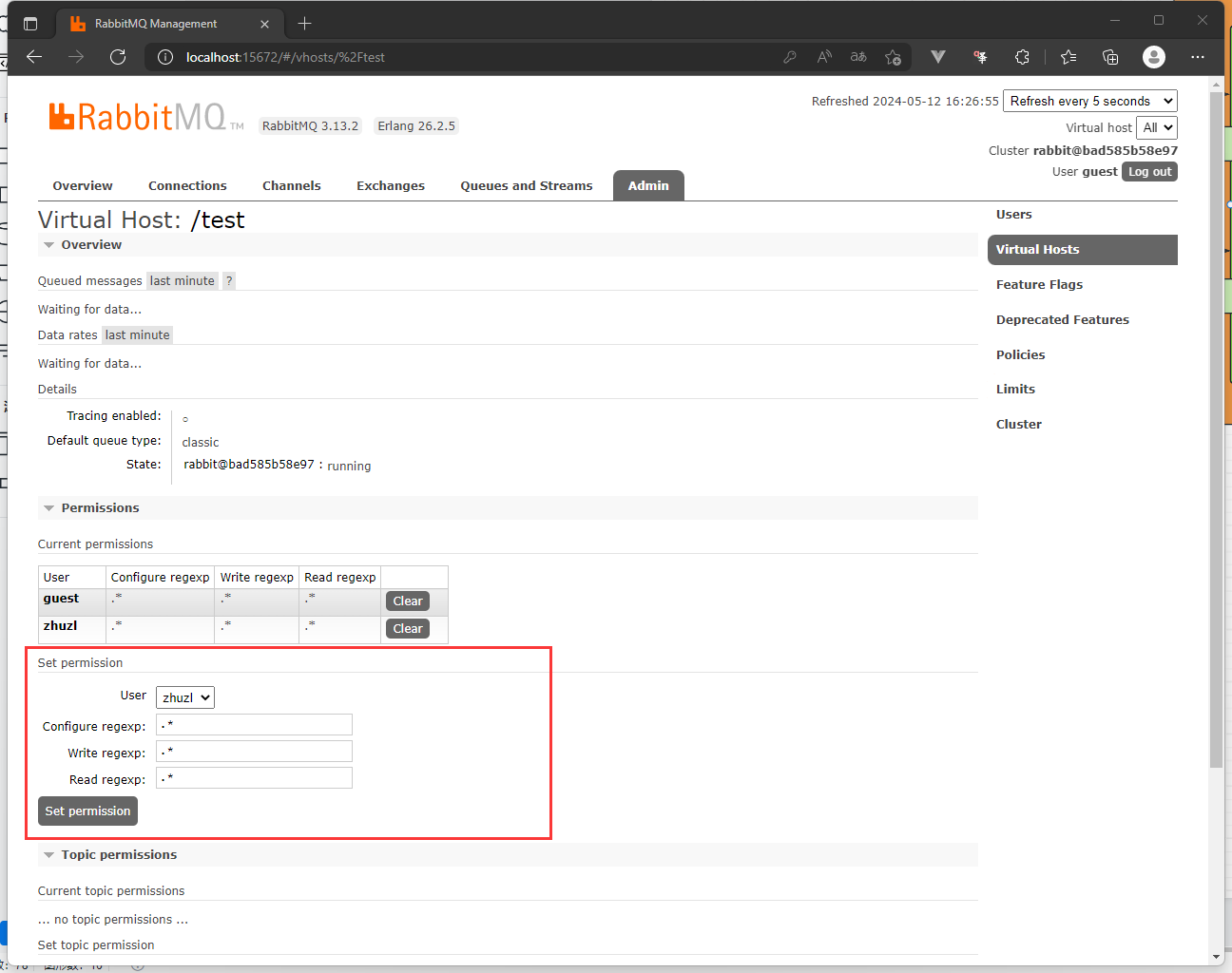
Task: Clear permissions for guest user
Action: click(408, 601)
